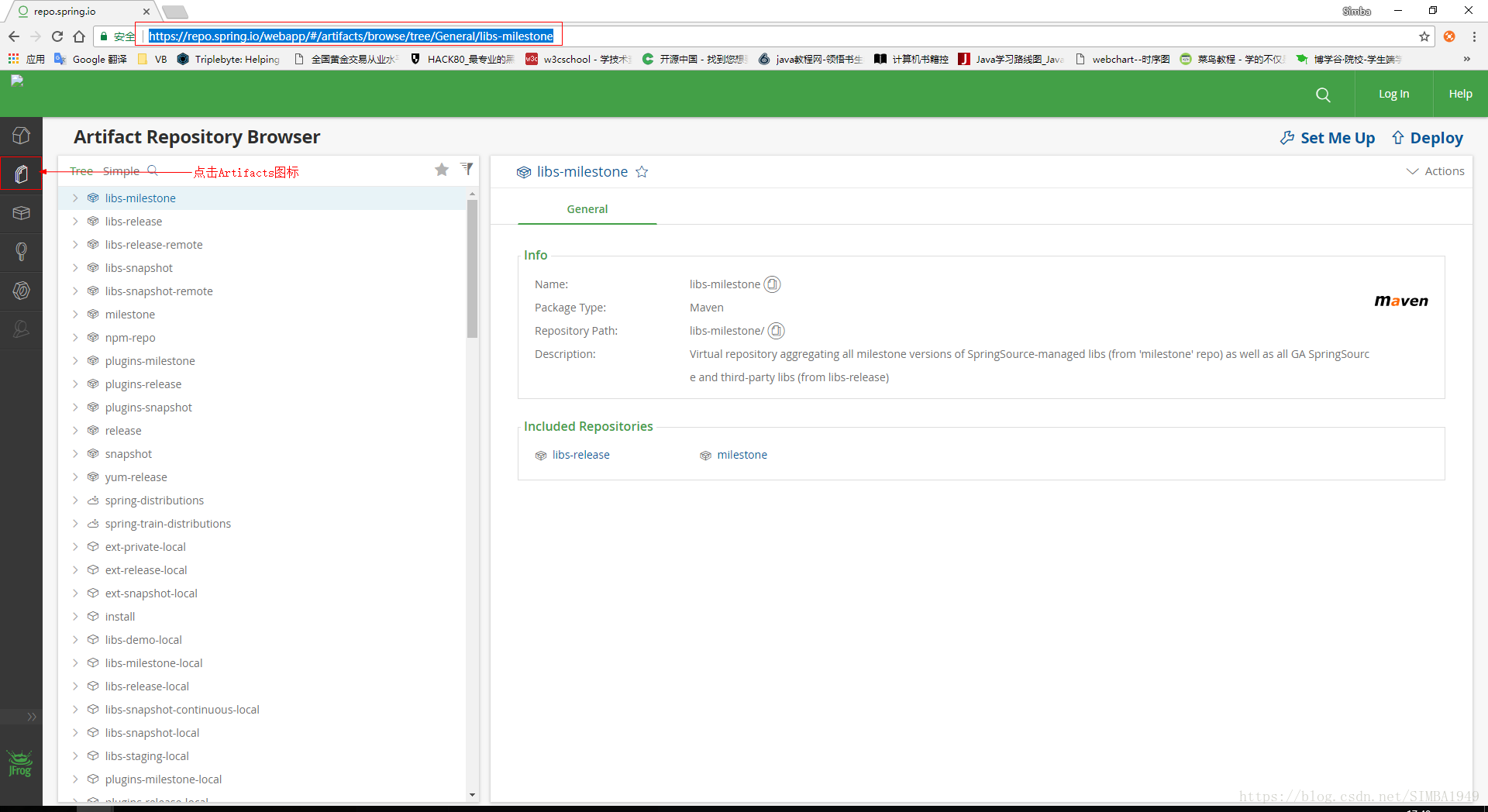Copy the repository path libs-milestone/
Image resolution: width=1488 pixels, height=812 pixels.
point(776,331)
